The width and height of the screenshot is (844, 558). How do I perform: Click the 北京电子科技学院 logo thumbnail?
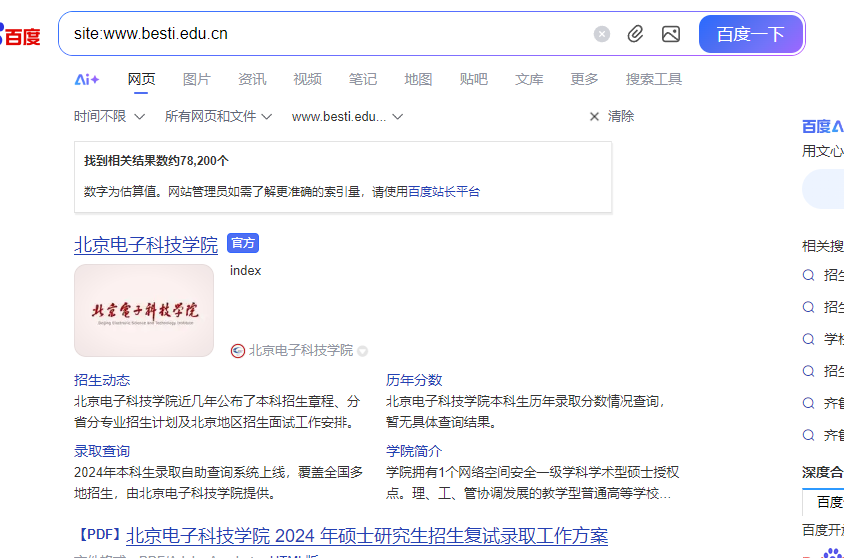tap(144, 310)
